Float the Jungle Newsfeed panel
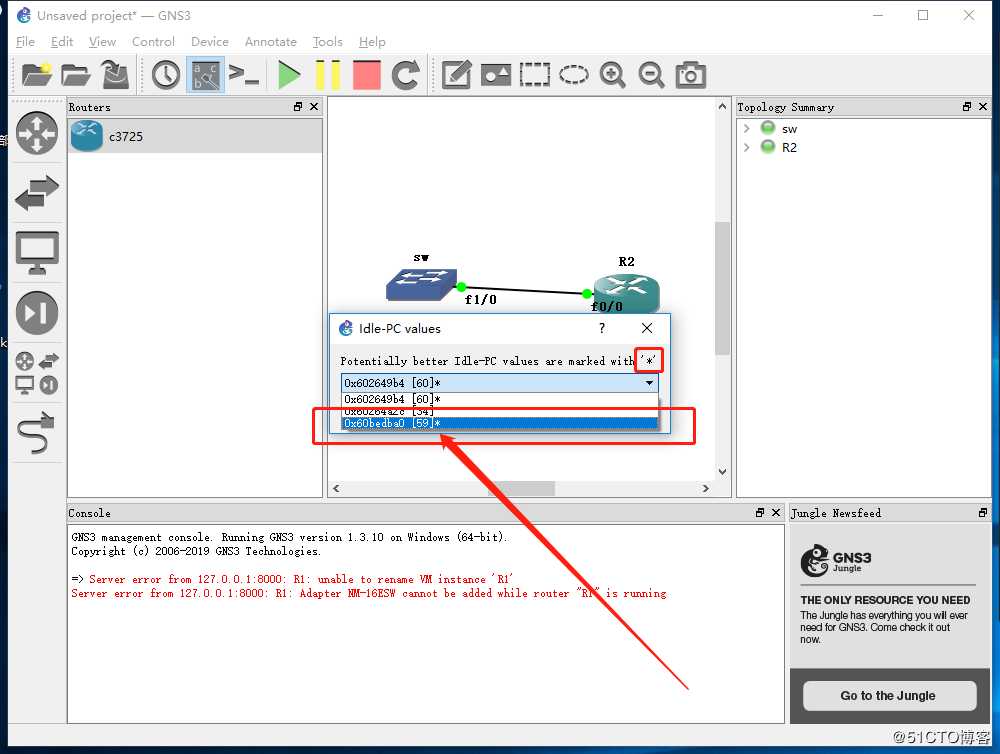Viewport: 1000px width, 754px height. click(x=983, y=512)
